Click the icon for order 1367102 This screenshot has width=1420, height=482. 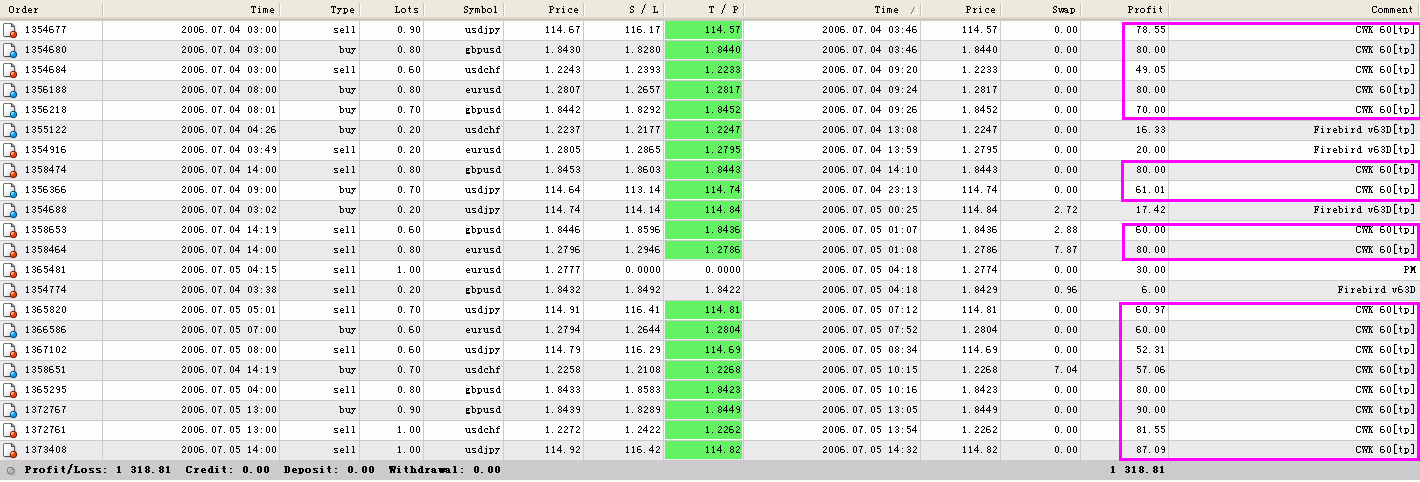click(x=10, y=350)
